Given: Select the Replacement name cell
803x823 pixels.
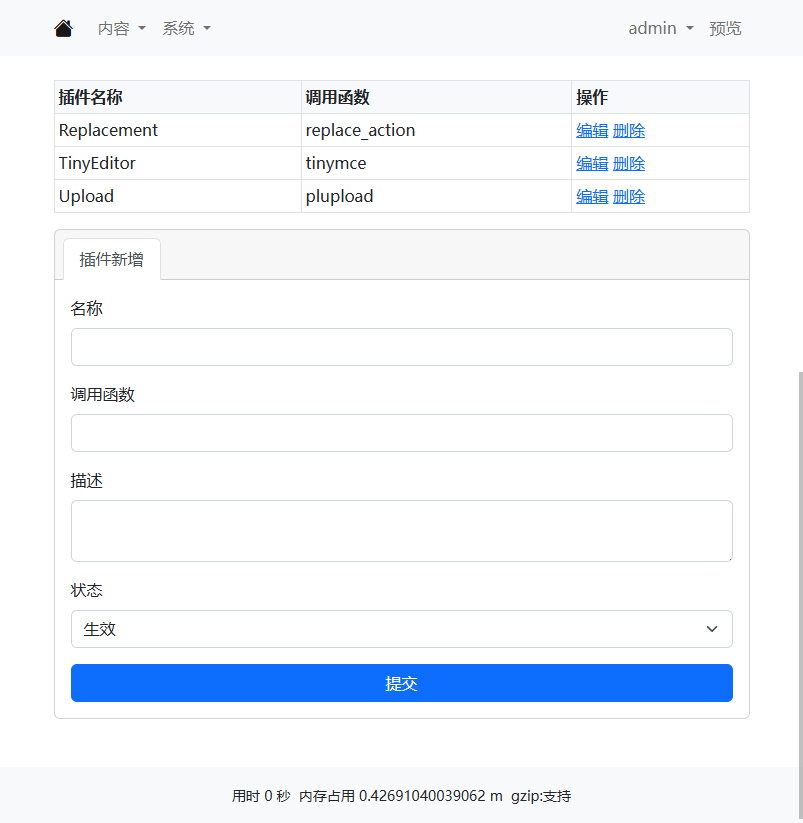Looking at the screenshot, I should point(178,130).
